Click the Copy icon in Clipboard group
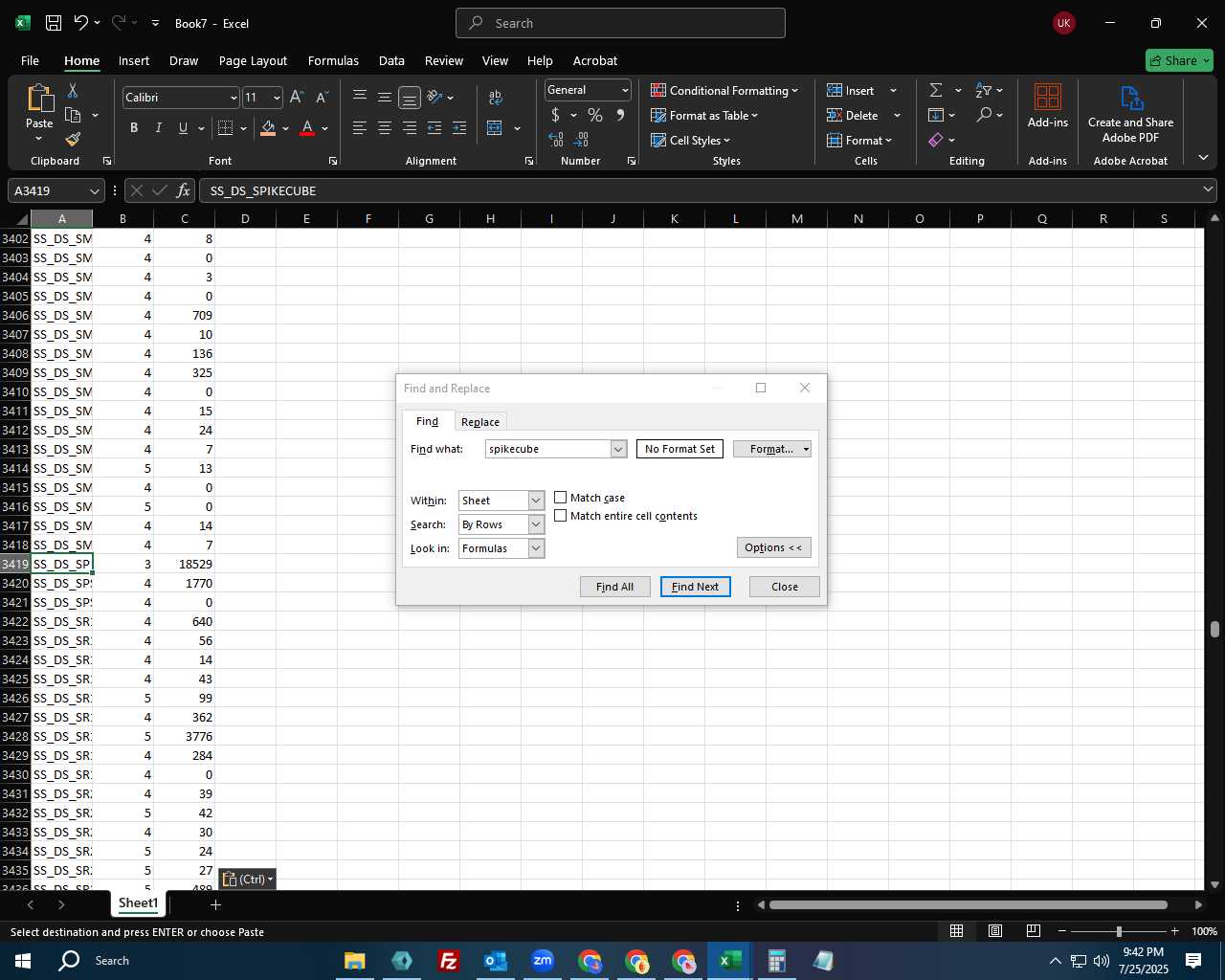The width and height of the screenshot is (1225, 980). coord(73,115)
